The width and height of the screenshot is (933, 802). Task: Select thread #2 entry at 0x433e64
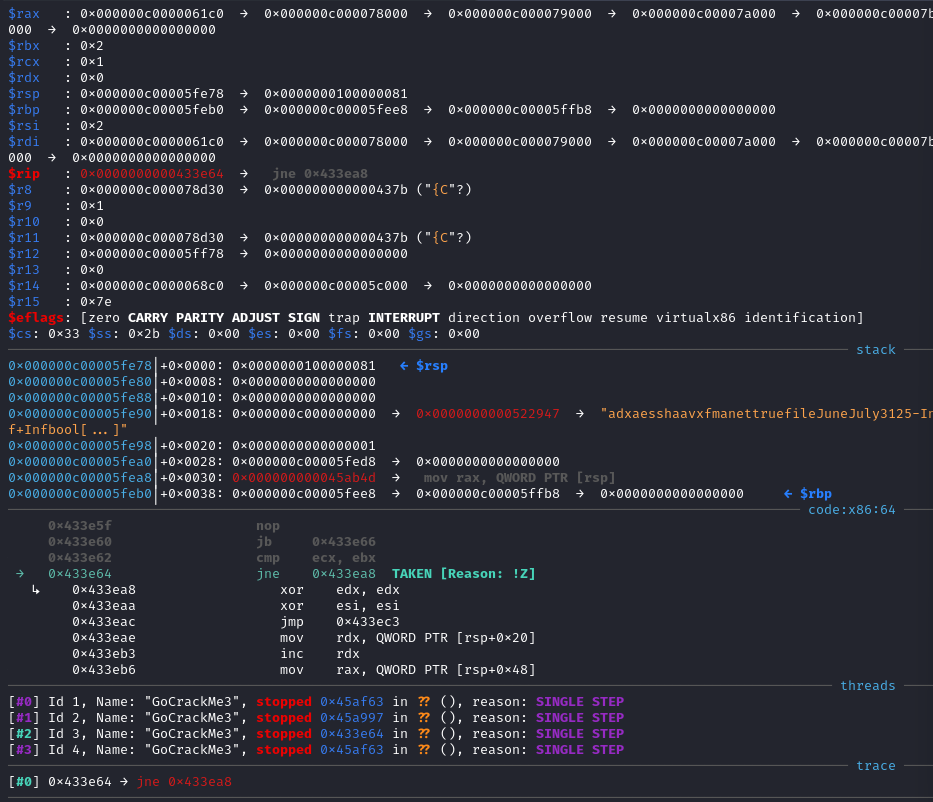pos(316,734)
